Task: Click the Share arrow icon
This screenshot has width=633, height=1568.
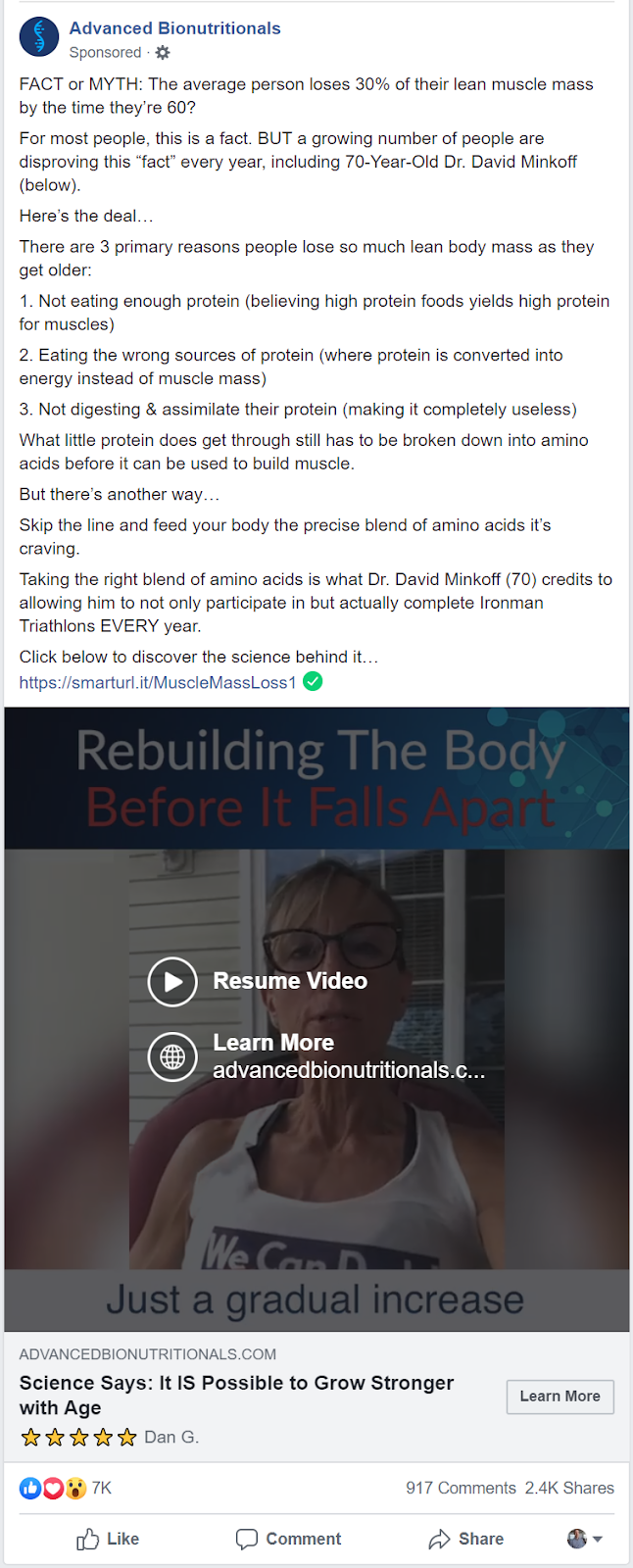Action: click(439, 1540)
